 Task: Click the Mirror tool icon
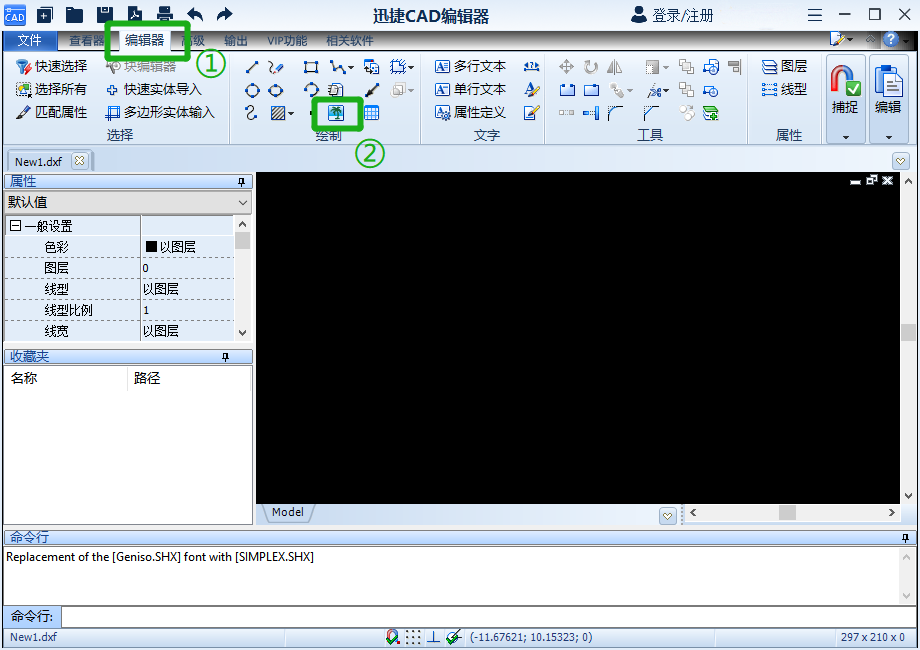[614, 67]
